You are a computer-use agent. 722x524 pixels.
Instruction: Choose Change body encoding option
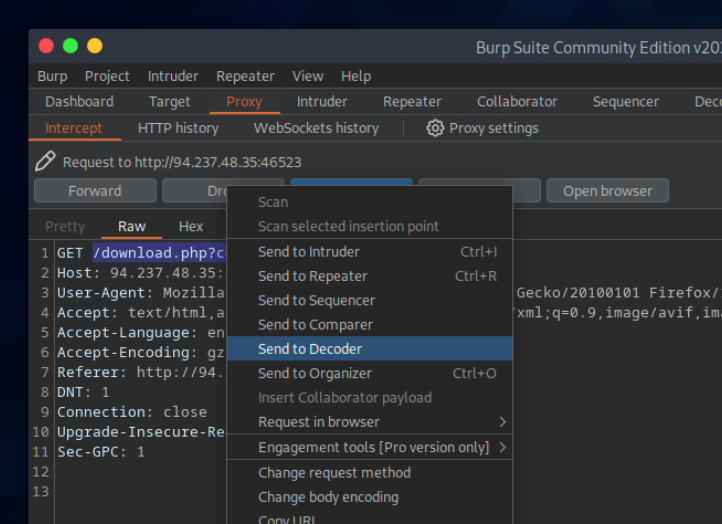[328, 497]
